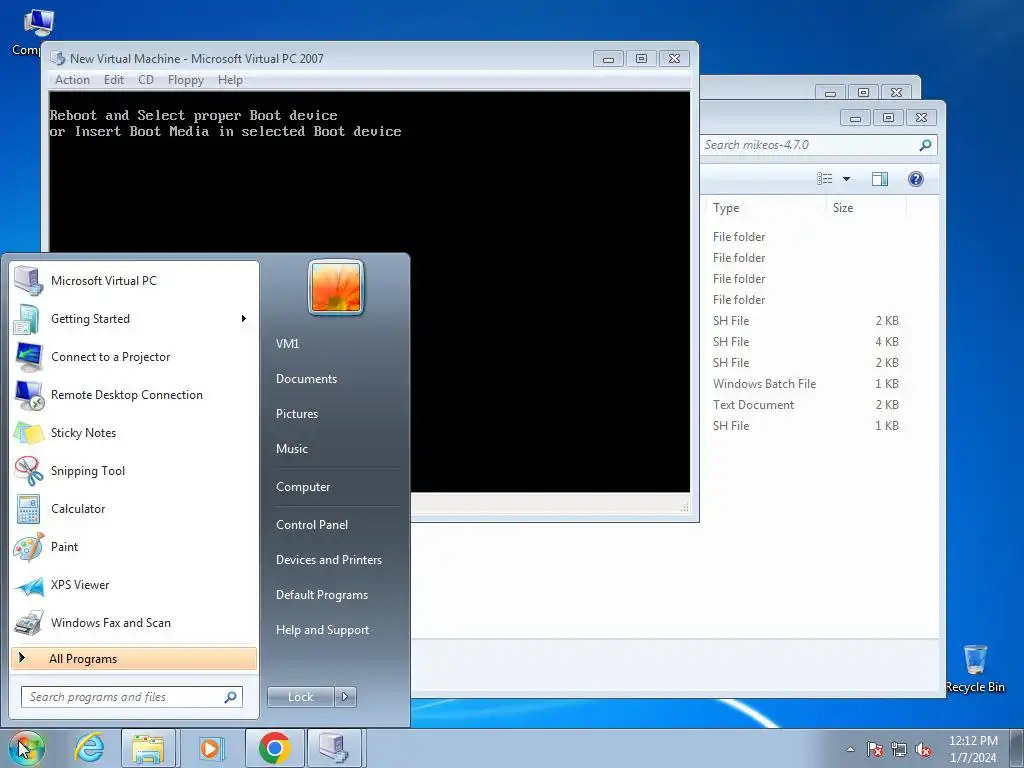1024x768 pixels.
Task: Open the Snipping Tool
Action: [x=134, y=471]
